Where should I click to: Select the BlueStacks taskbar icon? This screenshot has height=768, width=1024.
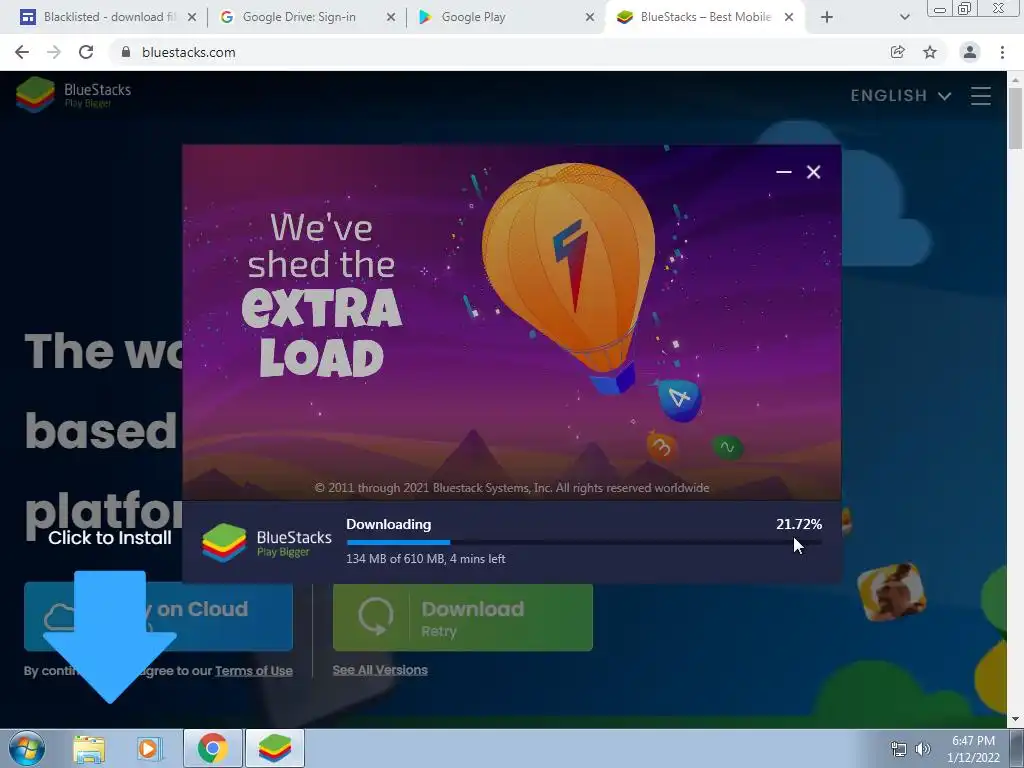[x=275, y=748]
